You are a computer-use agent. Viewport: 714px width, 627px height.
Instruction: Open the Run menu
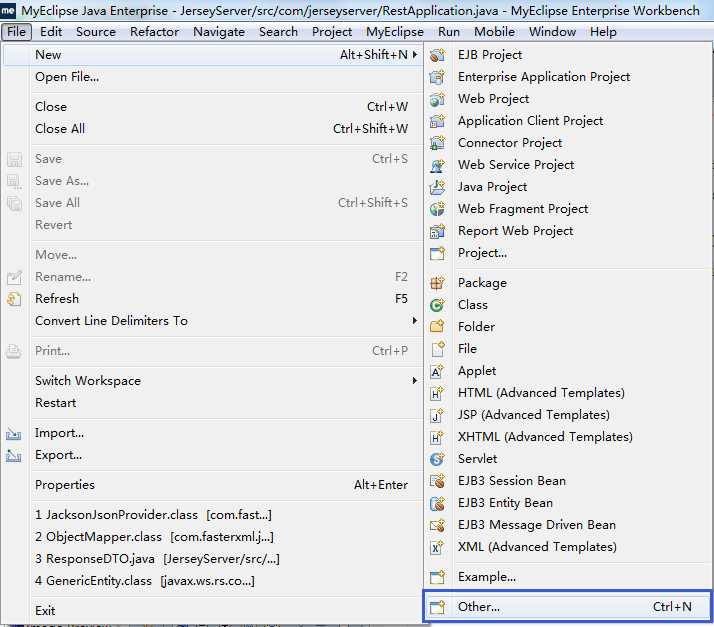[x=449, y=32]
